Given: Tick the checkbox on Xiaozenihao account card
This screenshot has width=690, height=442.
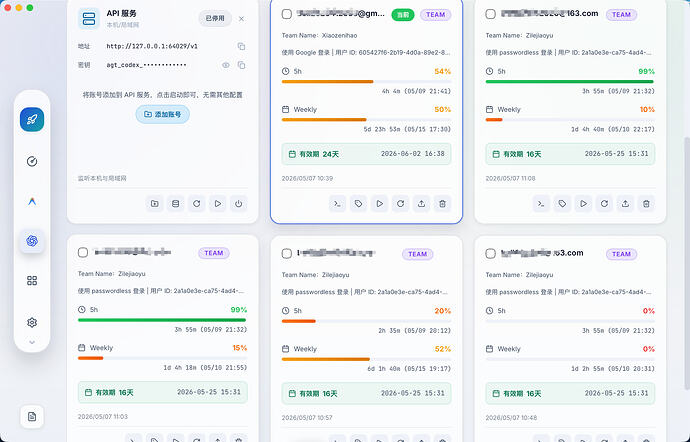Looking at the screenshot, I should point(287,14).
